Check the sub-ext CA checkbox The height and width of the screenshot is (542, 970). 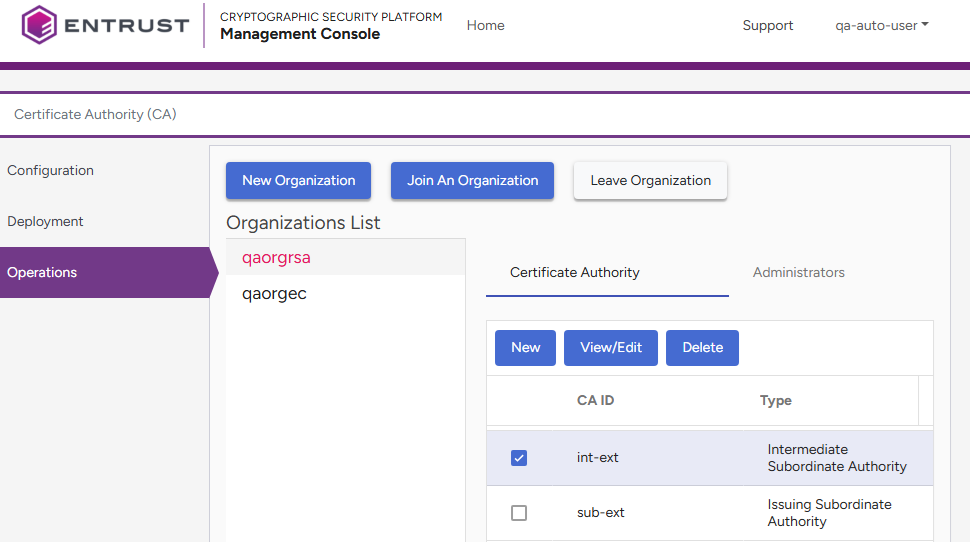[x=519, y=513]
